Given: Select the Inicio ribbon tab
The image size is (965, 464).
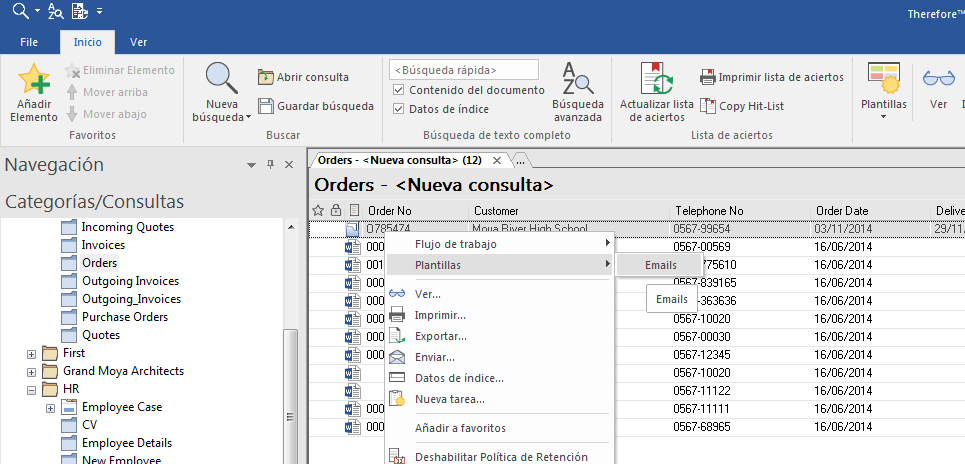Looking at the screenshot, I should (x=87, y=42).
